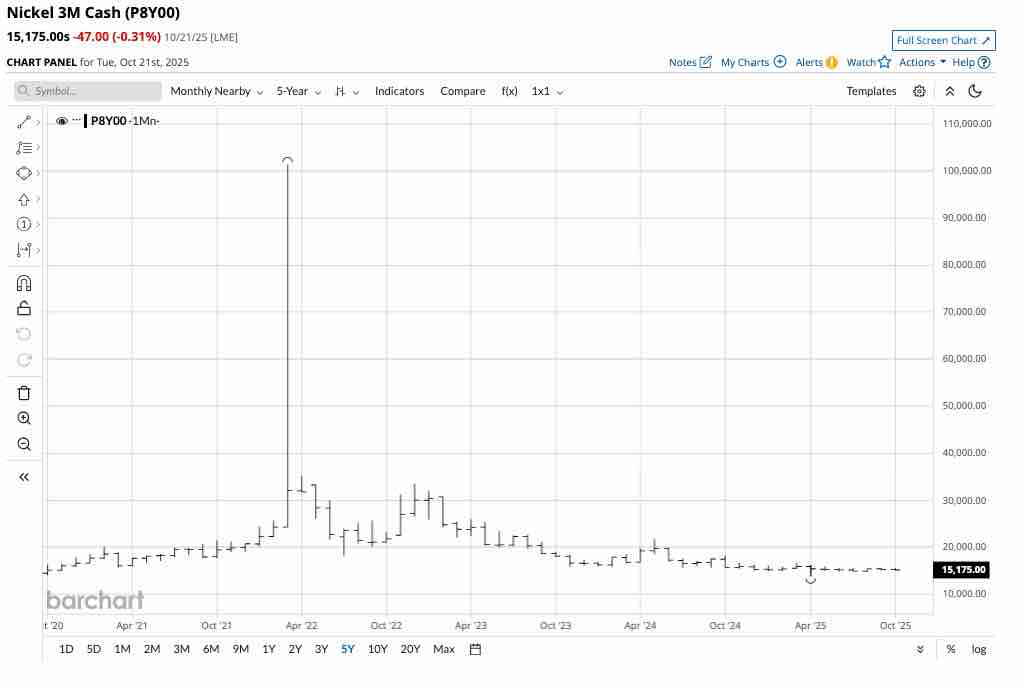Toggle log scale on the chart
Viewport: 1027px width, 684px height.
tap(979, 649)
